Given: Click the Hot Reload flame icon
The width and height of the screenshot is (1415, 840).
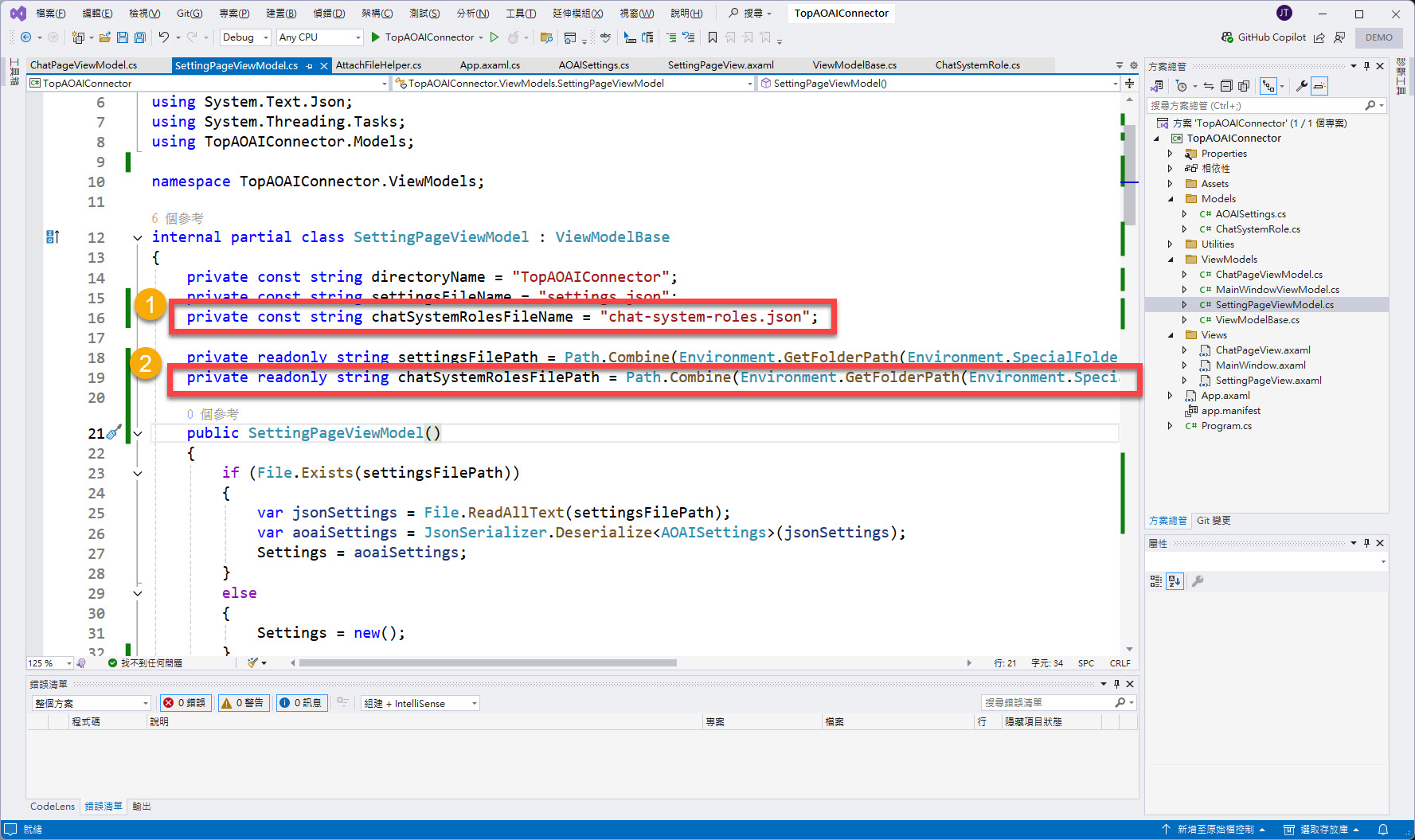Looking at the screenshot, I should [x=514, y=37].
